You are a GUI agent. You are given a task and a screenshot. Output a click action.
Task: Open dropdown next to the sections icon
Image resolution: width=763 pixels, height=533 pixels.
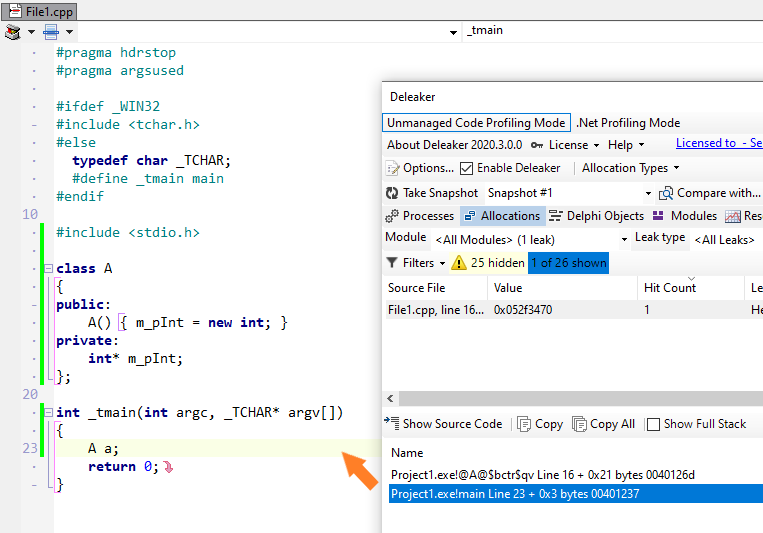(70, 32)
